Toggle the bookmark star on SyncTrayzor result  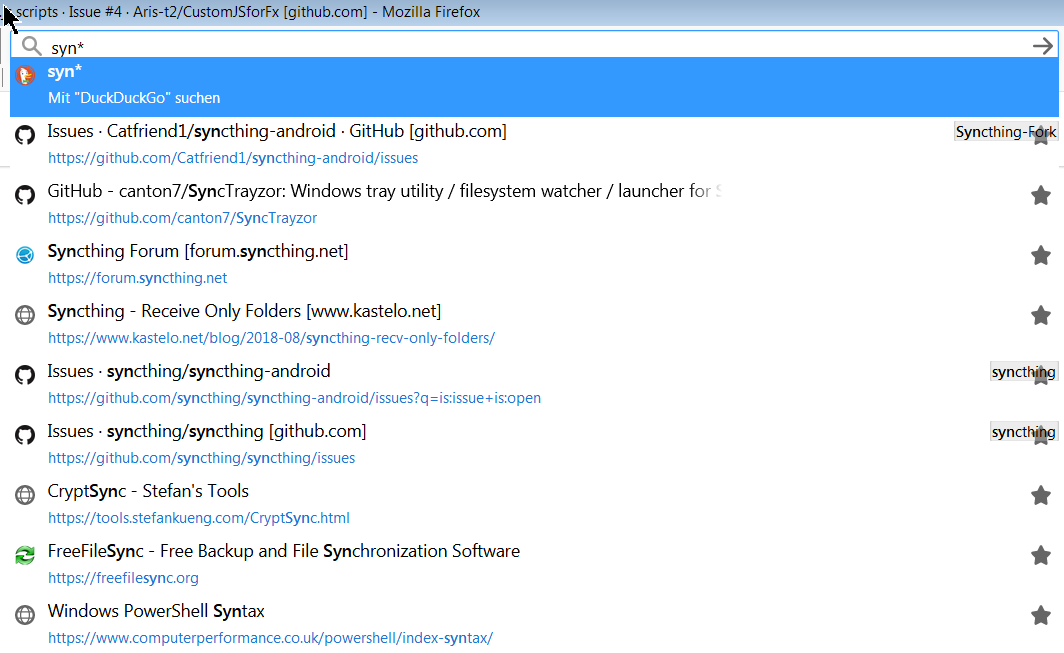coord(1041,195)
